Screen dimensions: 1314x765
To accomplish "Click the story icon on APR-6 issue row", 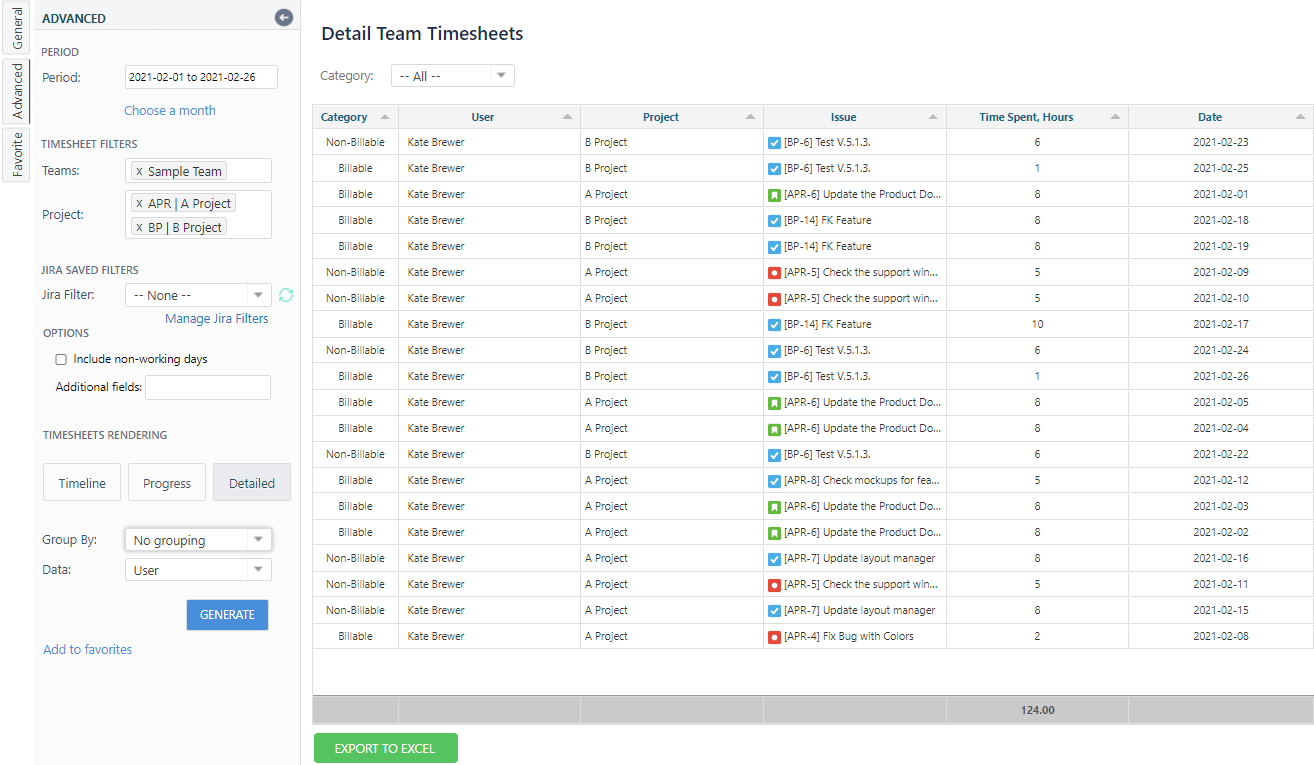I will click(774, 194).
